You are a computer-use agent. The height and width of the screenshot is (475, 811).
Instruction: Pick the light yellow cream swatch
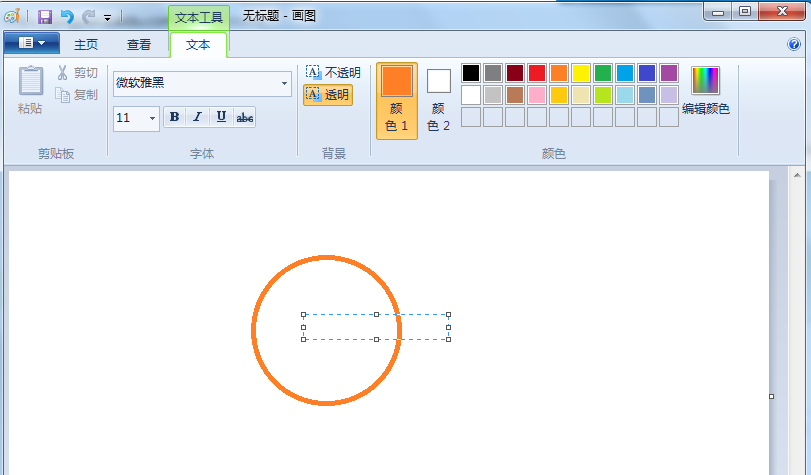[x=581, y=95]
